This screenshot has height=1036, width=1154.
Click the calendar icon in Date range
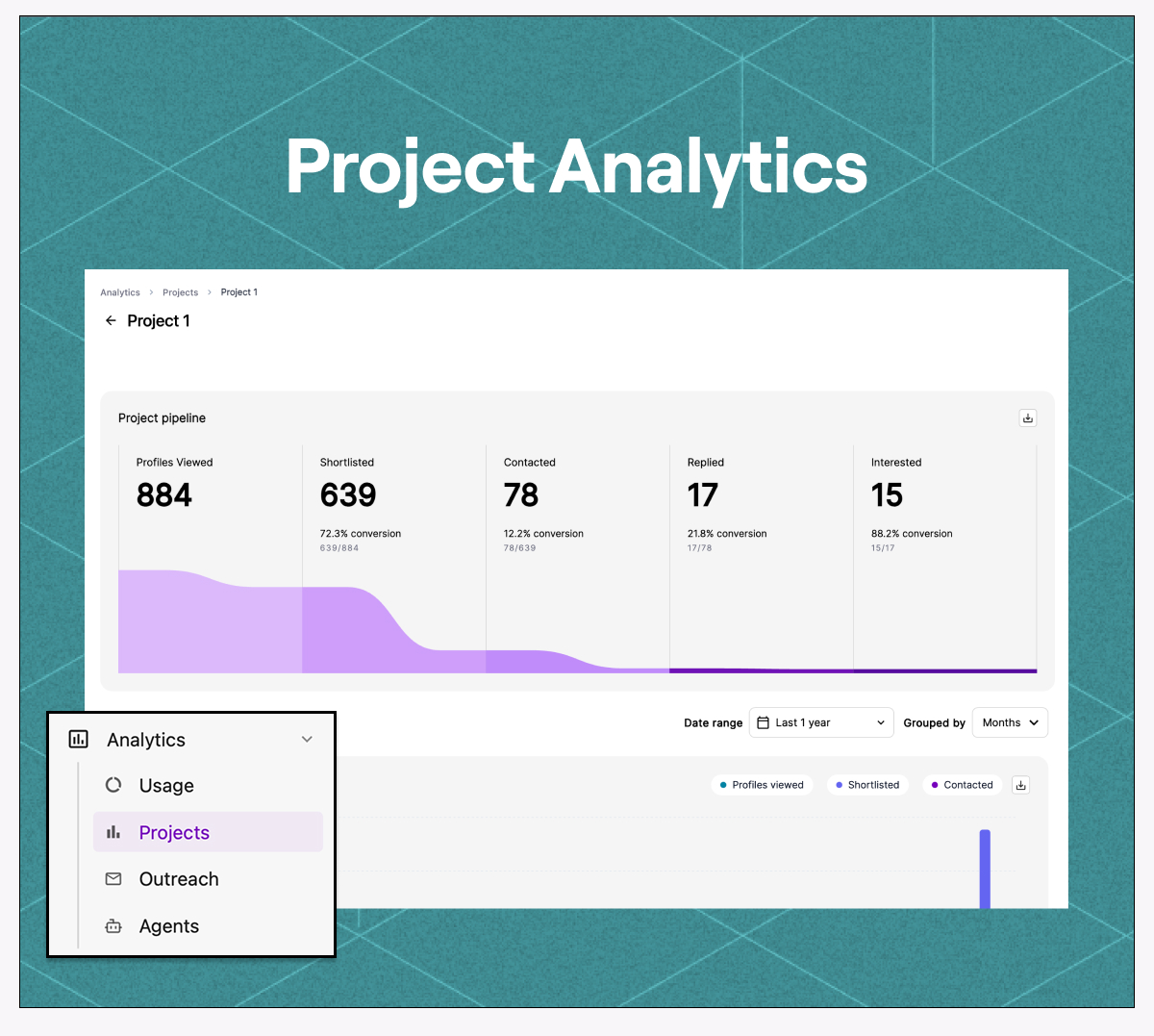pyautogui.click(x=763, y=722)
